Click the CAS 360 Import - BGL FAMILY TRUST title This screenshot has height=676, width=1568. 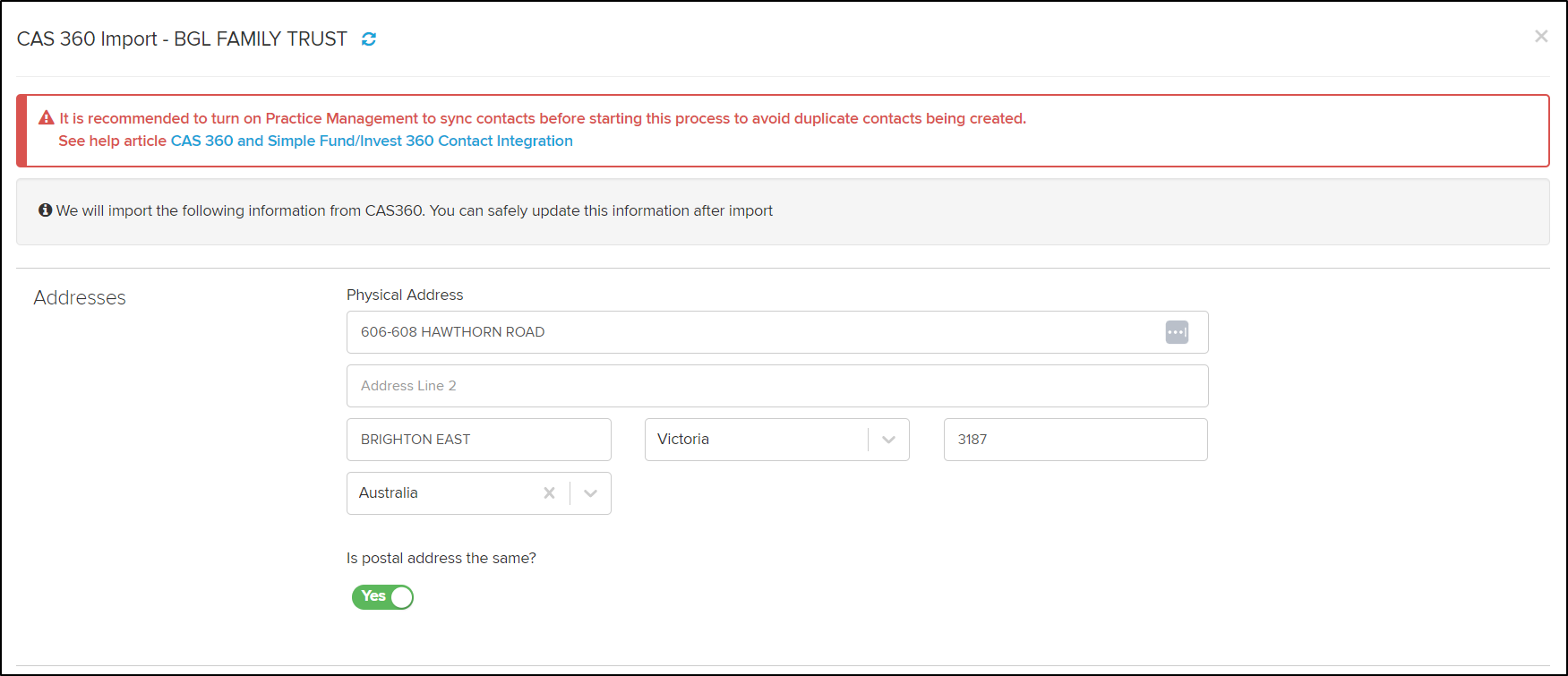(x=182, y=39)
